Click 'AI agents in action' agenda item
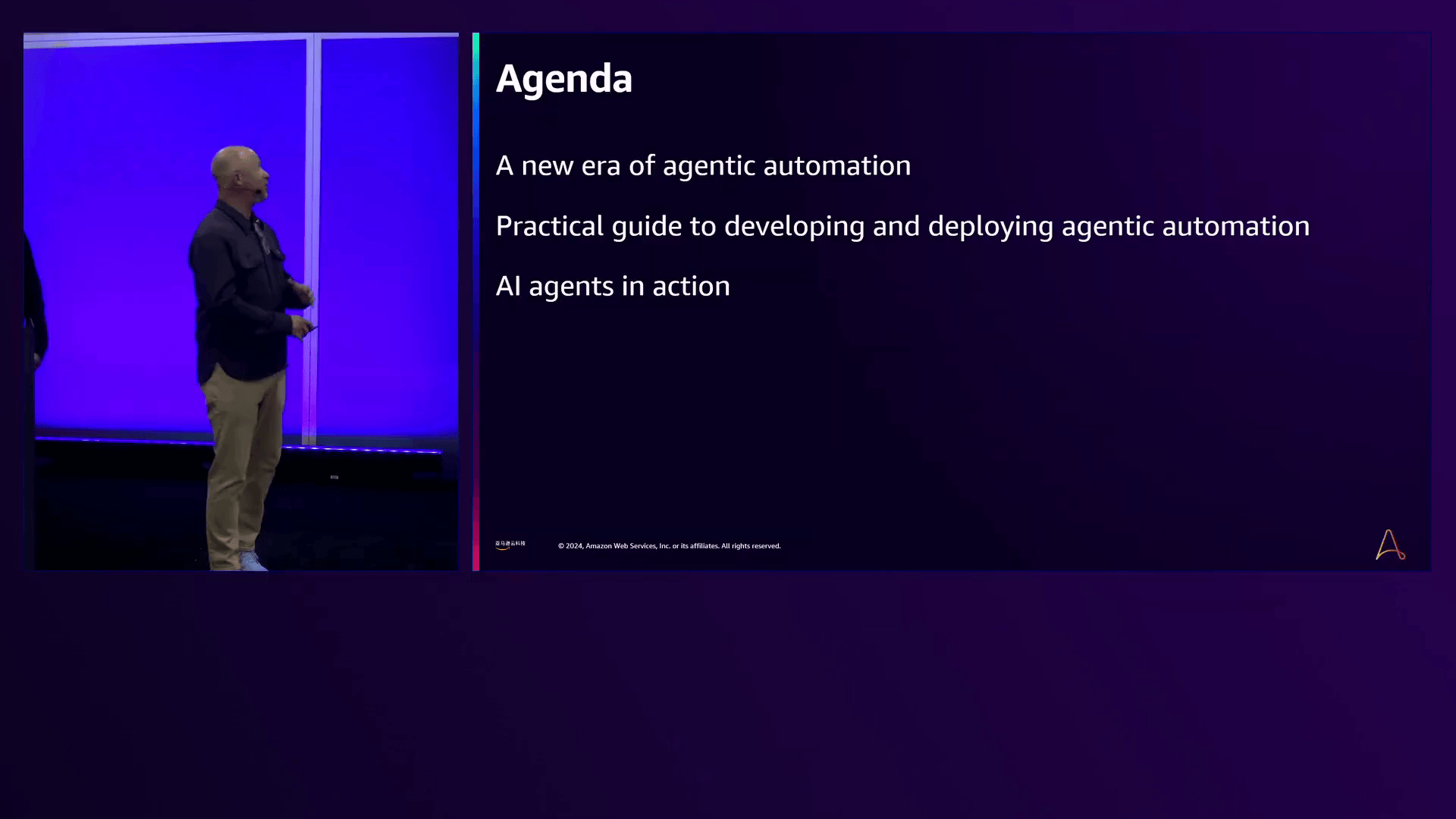This screenshot has width=1456, height=819. pos(612,287)
